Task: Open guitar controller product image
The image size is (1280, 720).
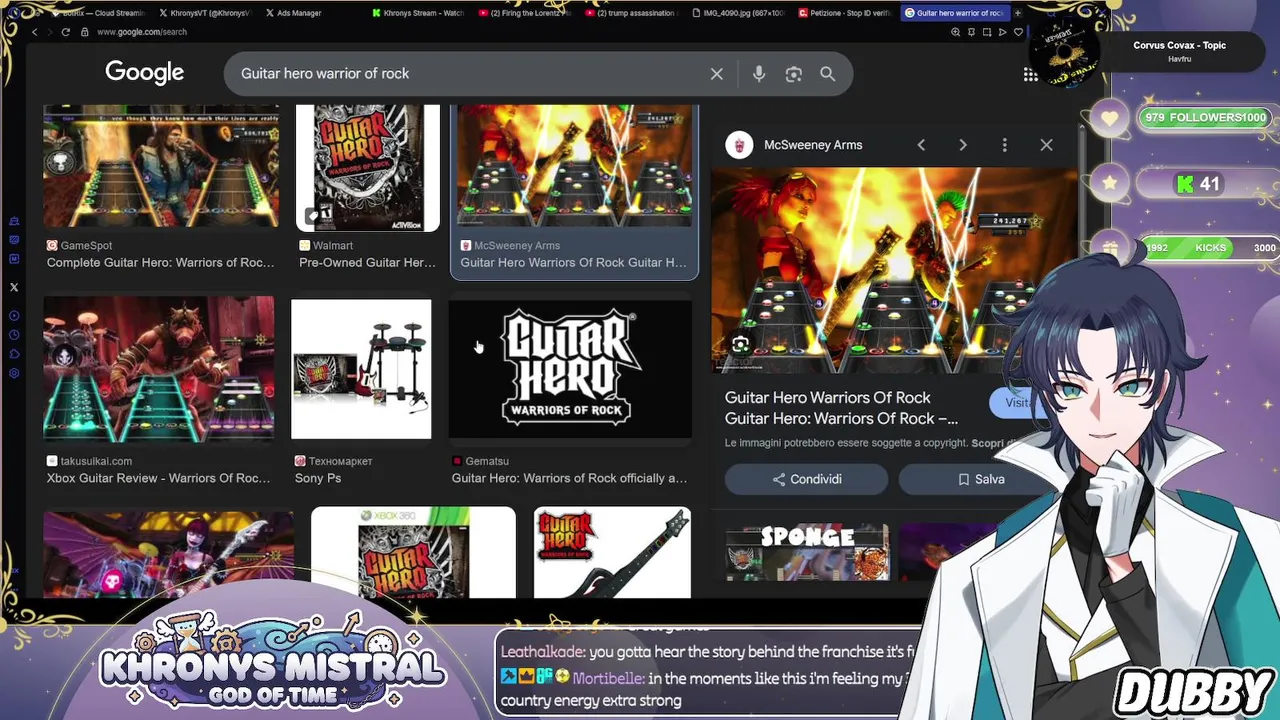Action: tap(612, 553)
